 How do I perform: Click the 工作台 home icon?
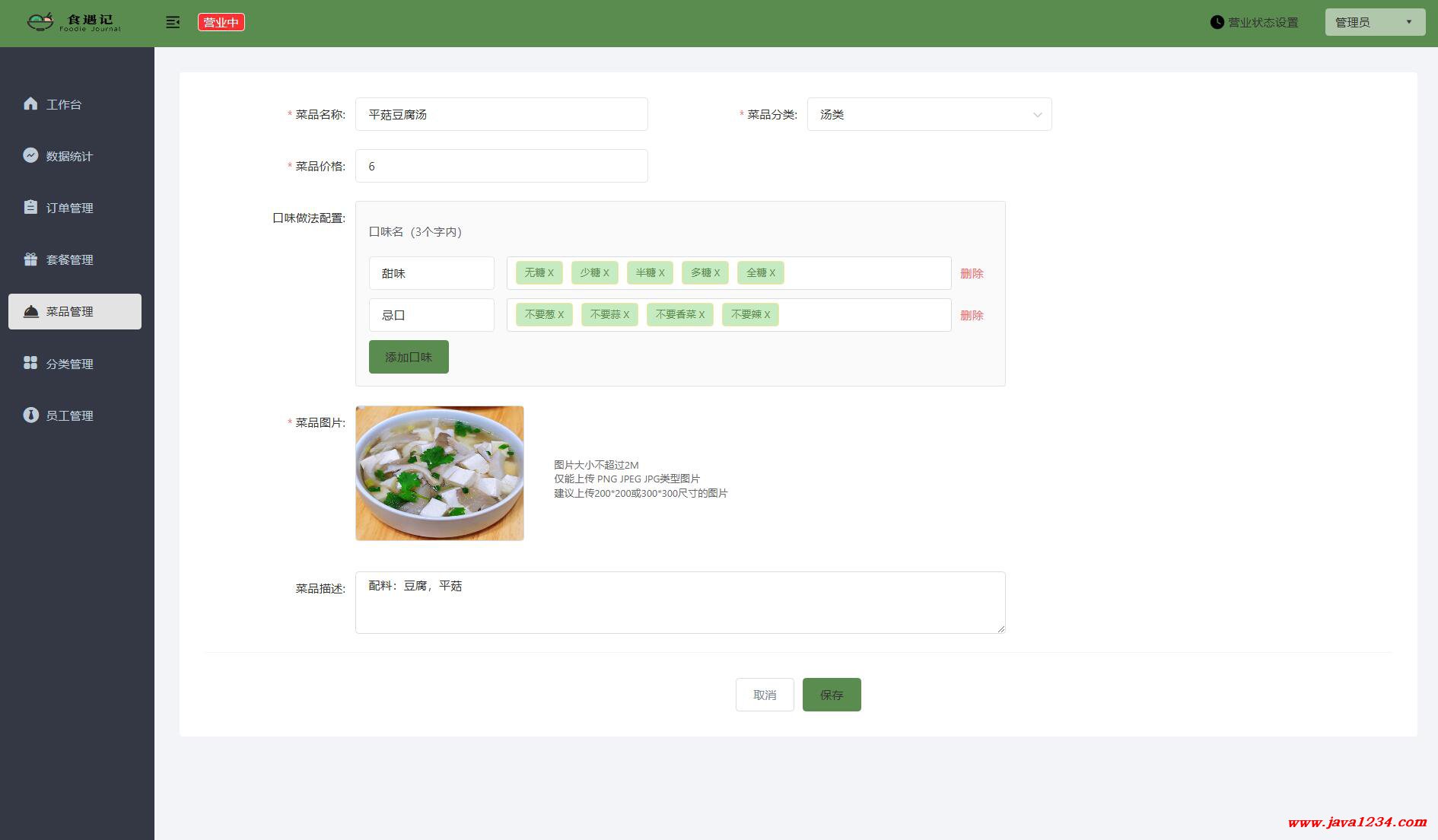[30, 103]
